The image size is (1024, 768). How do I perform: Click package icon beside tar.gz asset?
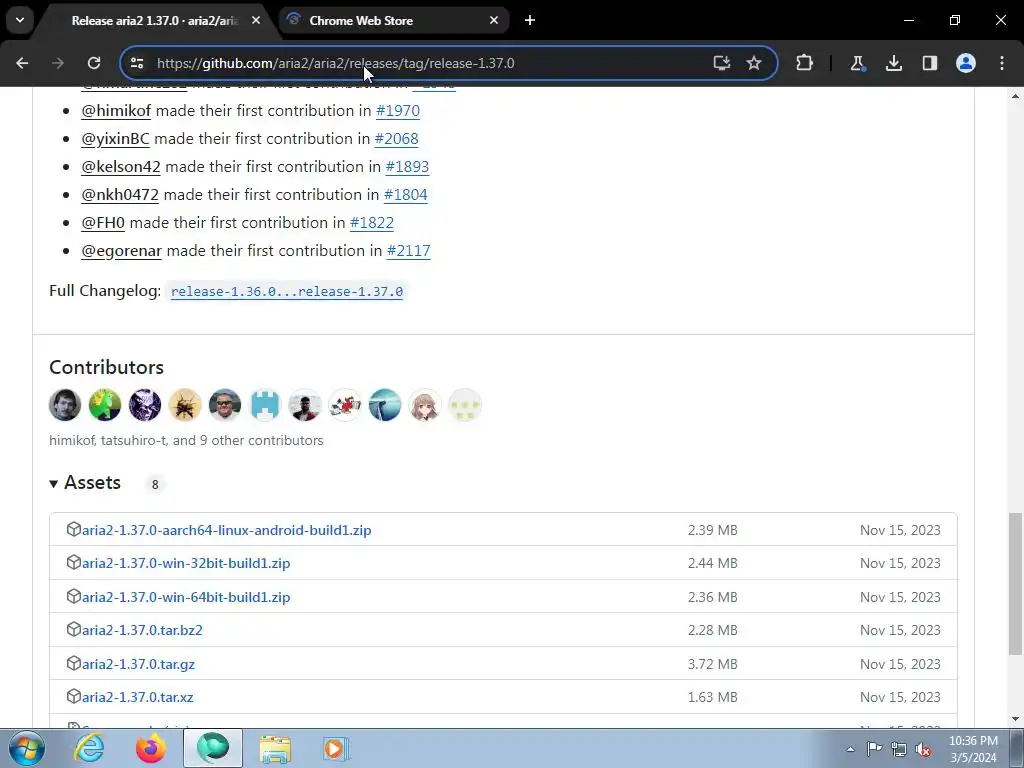coord(74,664)
